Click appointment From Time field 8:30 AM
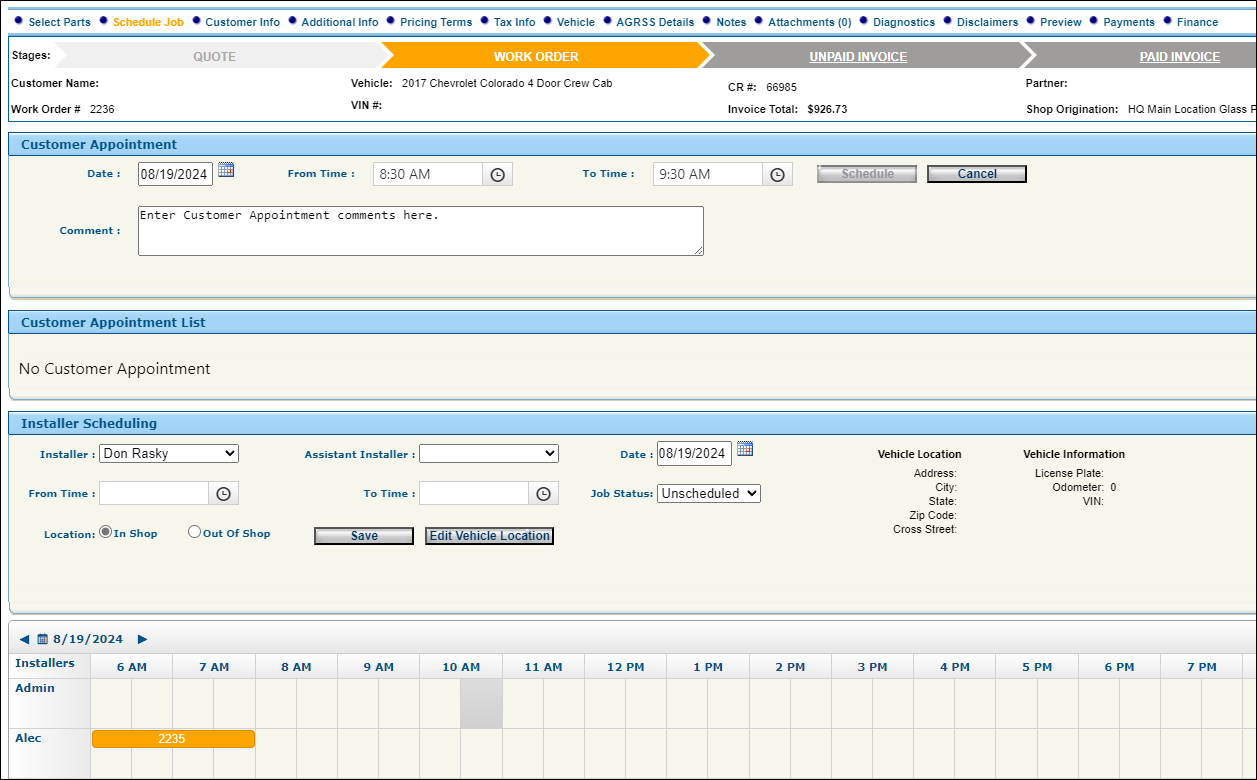The image size is (1257, 780). 428,174
